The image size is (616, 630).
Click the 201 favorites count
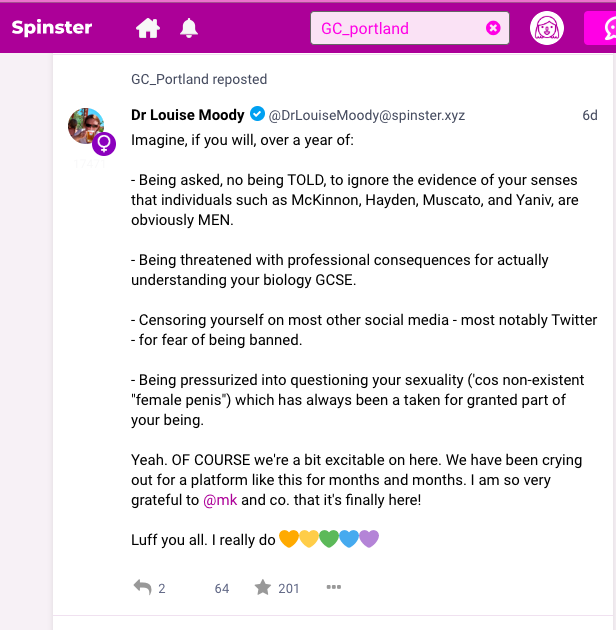coord(289,588)
